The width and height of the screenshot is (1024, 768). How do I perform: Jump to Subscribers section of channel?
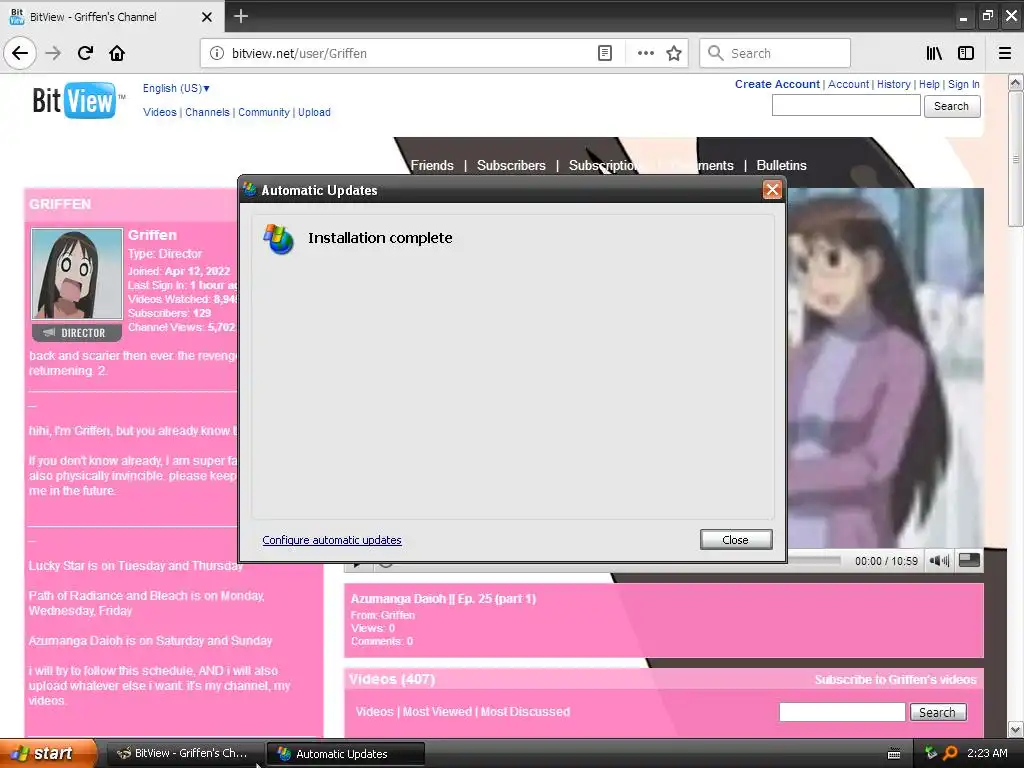(x=511, y=165)
